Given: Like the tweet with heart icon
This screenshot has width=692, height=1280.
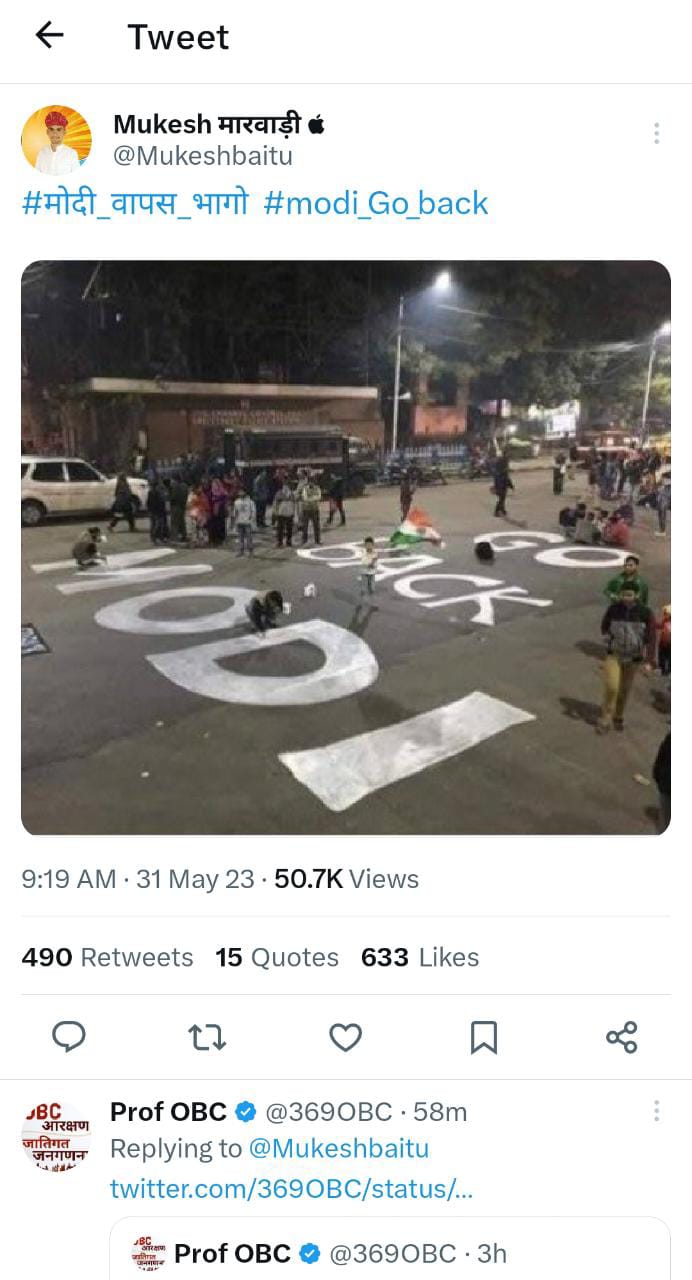Looking at the screenshot, I should click(345, 1037).
